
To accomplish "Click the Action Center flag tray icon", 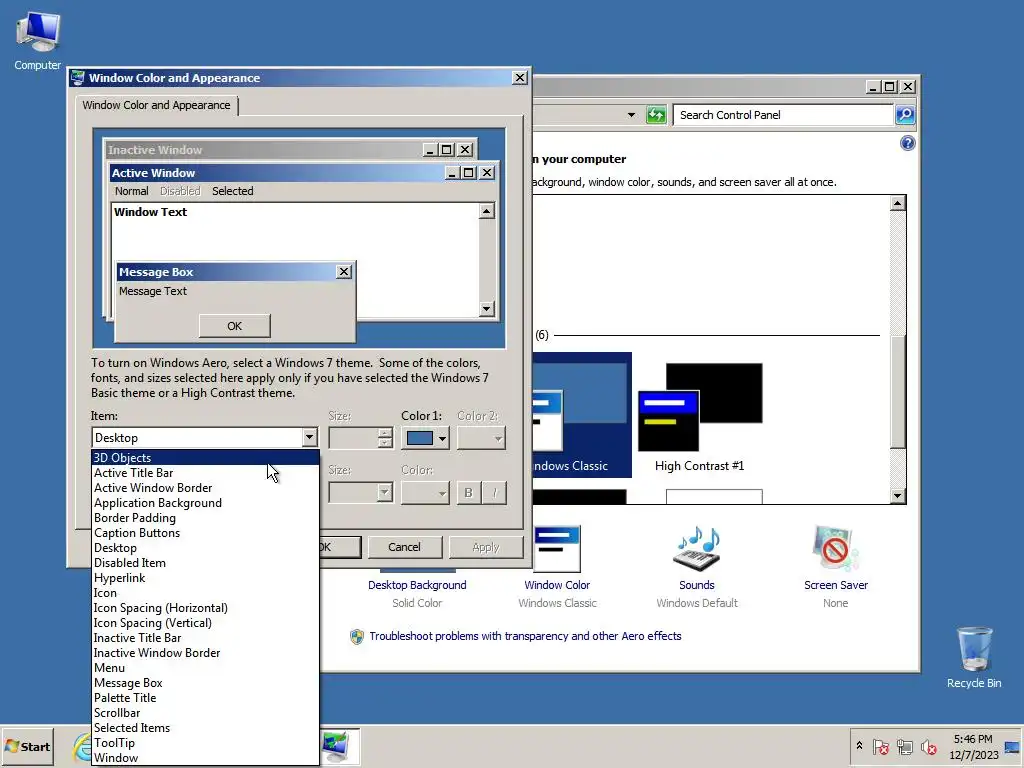I will click(880, 747).
